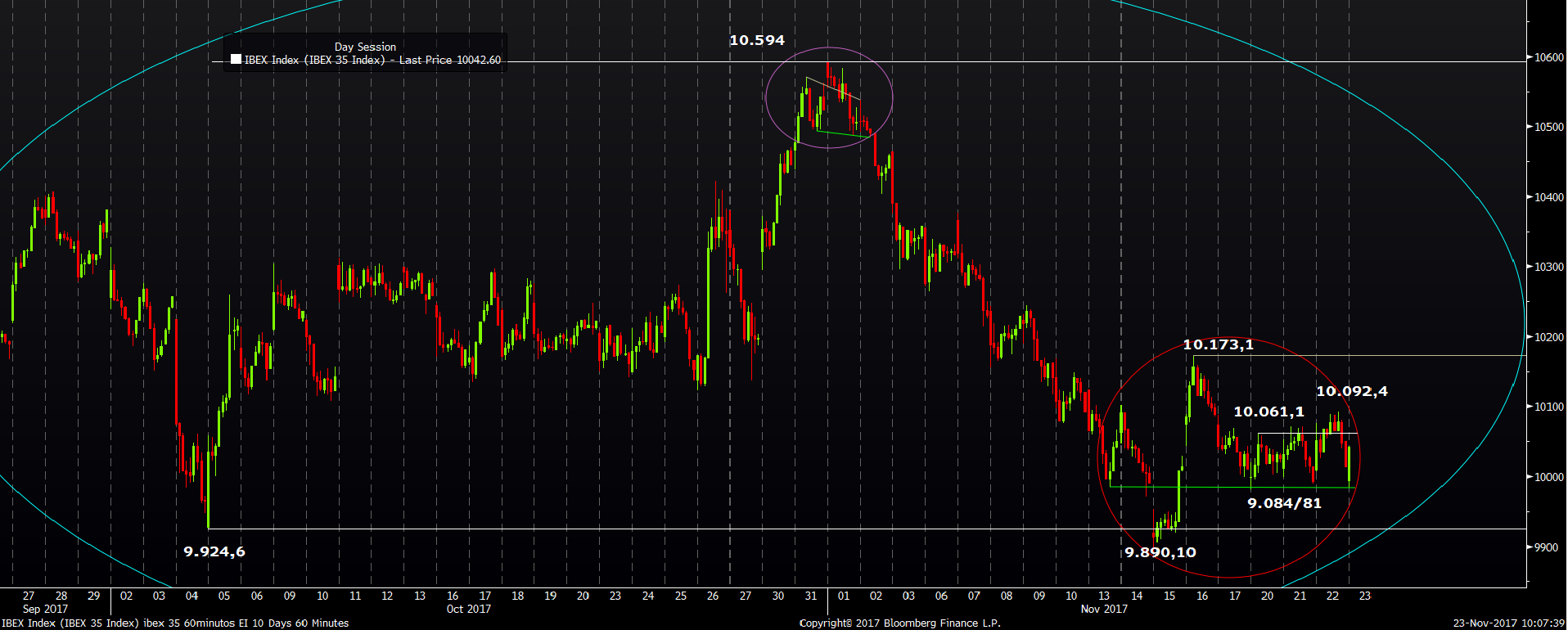1568x630 pixels.
Task: Select the date label 05 on time axis
Action: (x=224, y=596)
